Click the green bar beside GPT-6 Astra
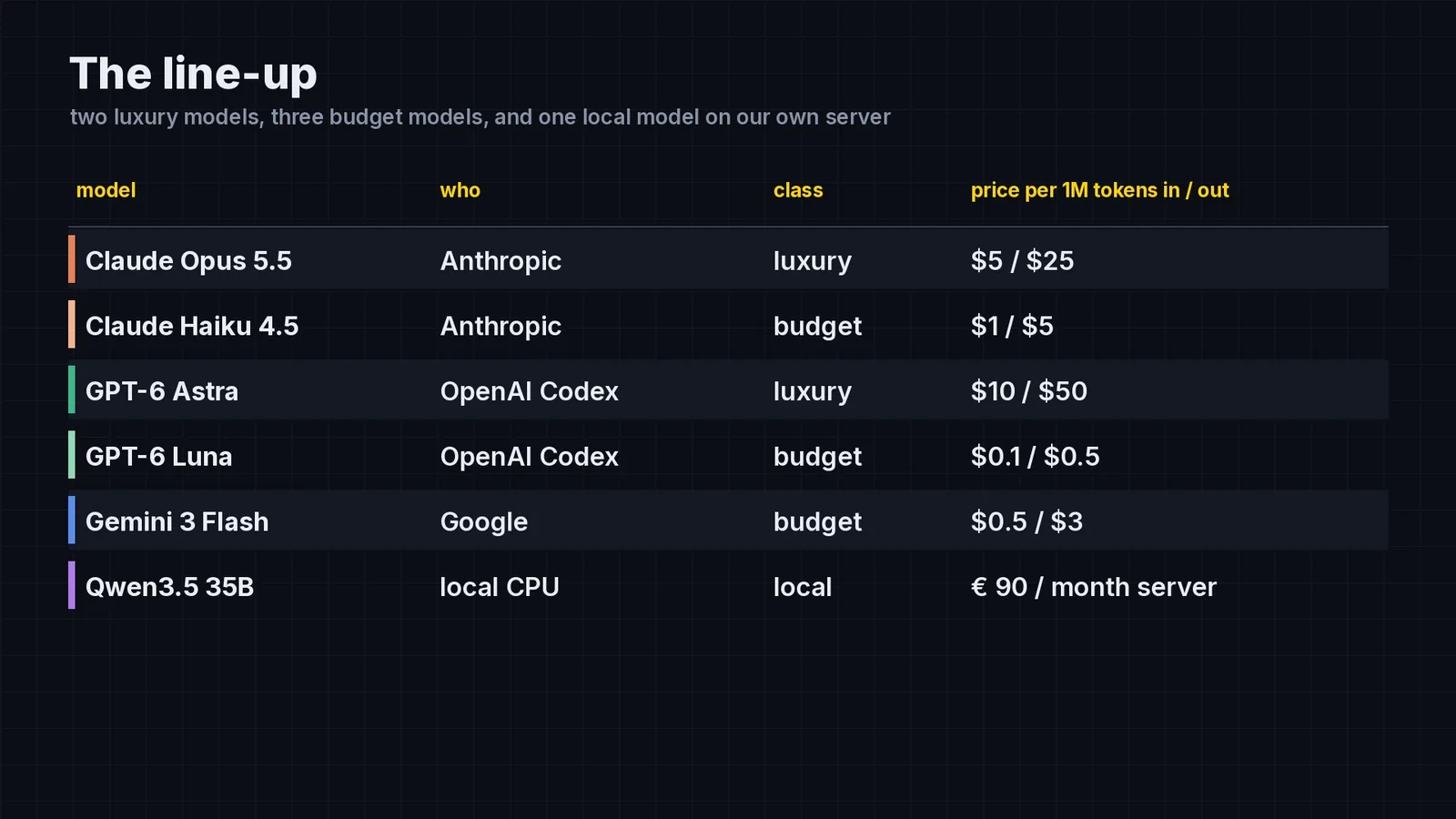The image size is (1456, 819). (72, 389)
